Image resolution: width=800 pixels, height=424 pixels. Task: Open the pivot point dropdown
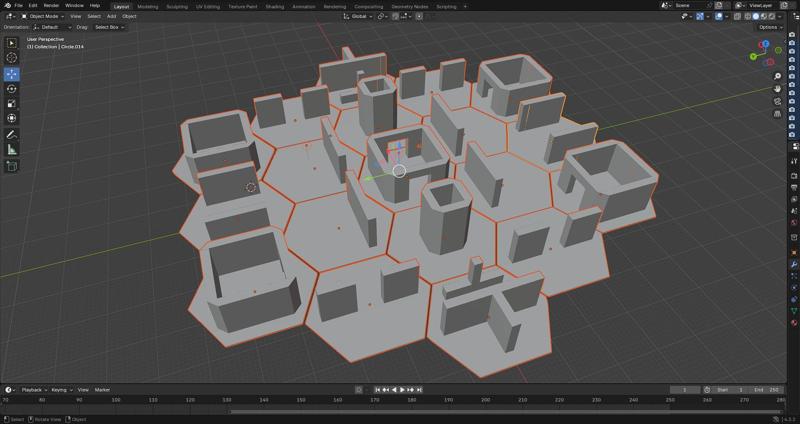click(383, 16)
